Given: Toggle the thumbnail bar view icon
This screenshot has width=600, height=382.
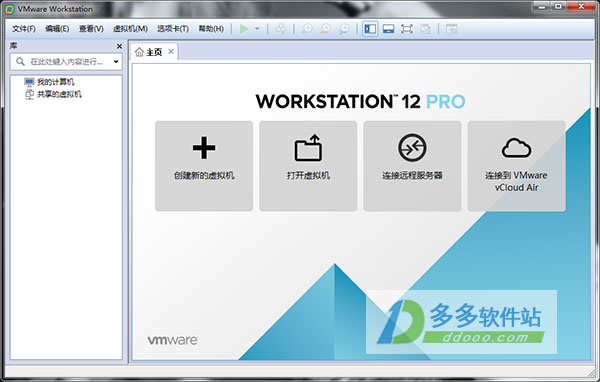Looking at the screenshot, I should click(388, 29).
